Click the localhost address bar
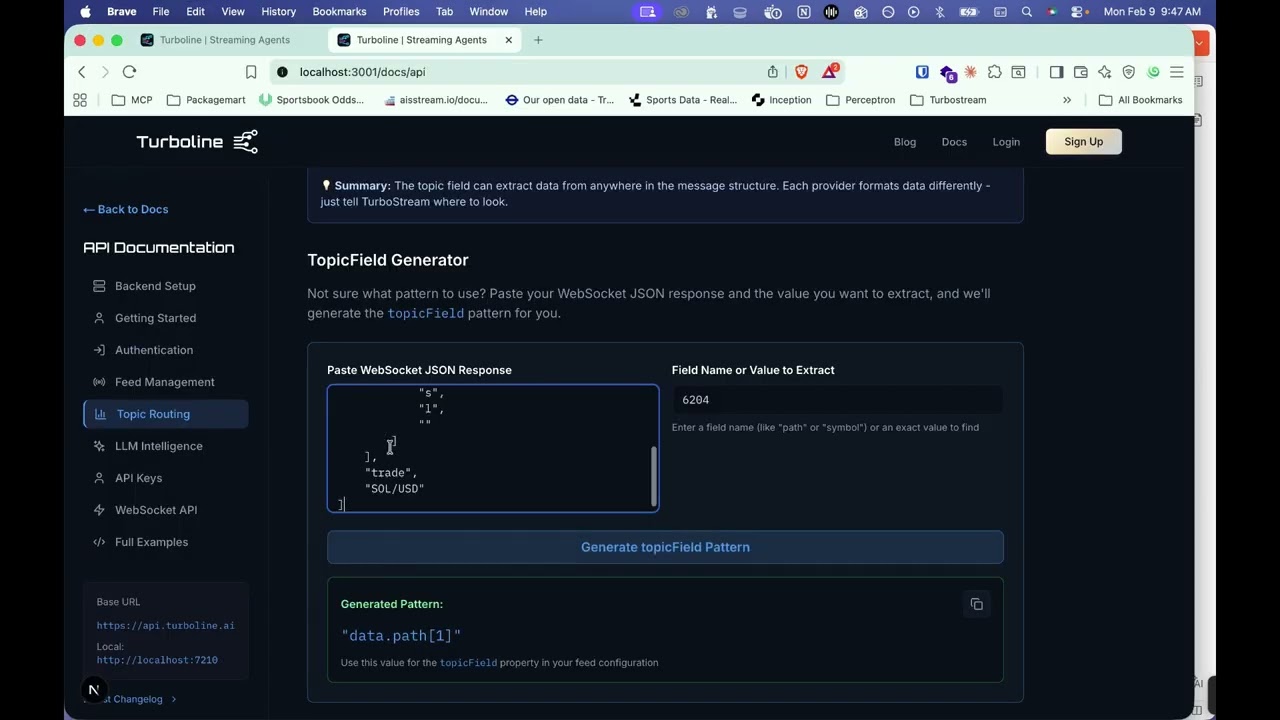Viewport: 1280px width, 720px height. (515, 72)
